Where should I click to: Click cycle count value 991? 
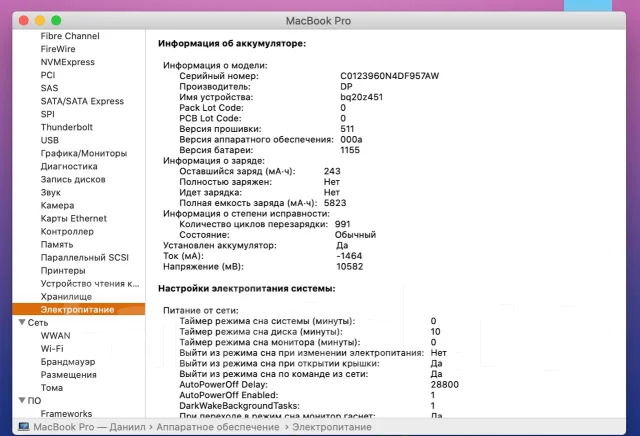[x=342, y=224]
